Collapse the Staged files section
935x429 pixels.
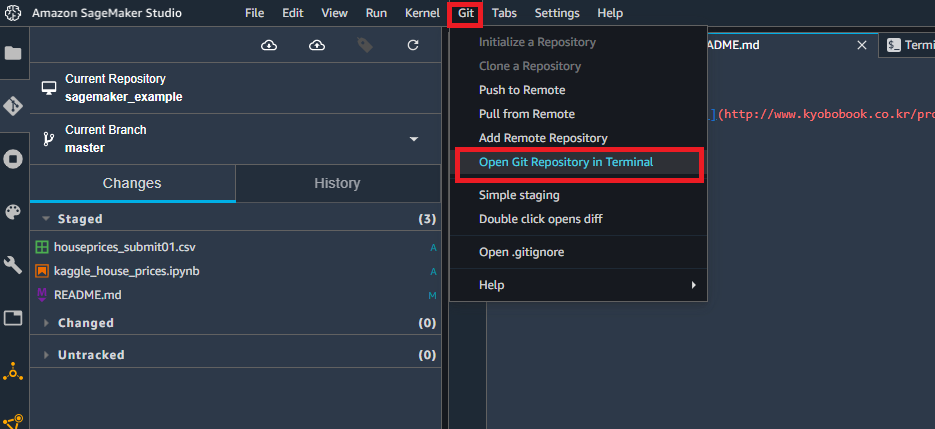(x=46, y=219)
